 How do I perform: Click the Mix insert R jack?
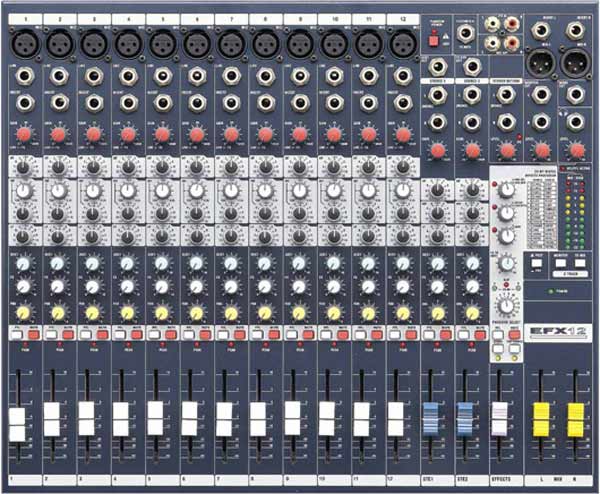[576, 30]
